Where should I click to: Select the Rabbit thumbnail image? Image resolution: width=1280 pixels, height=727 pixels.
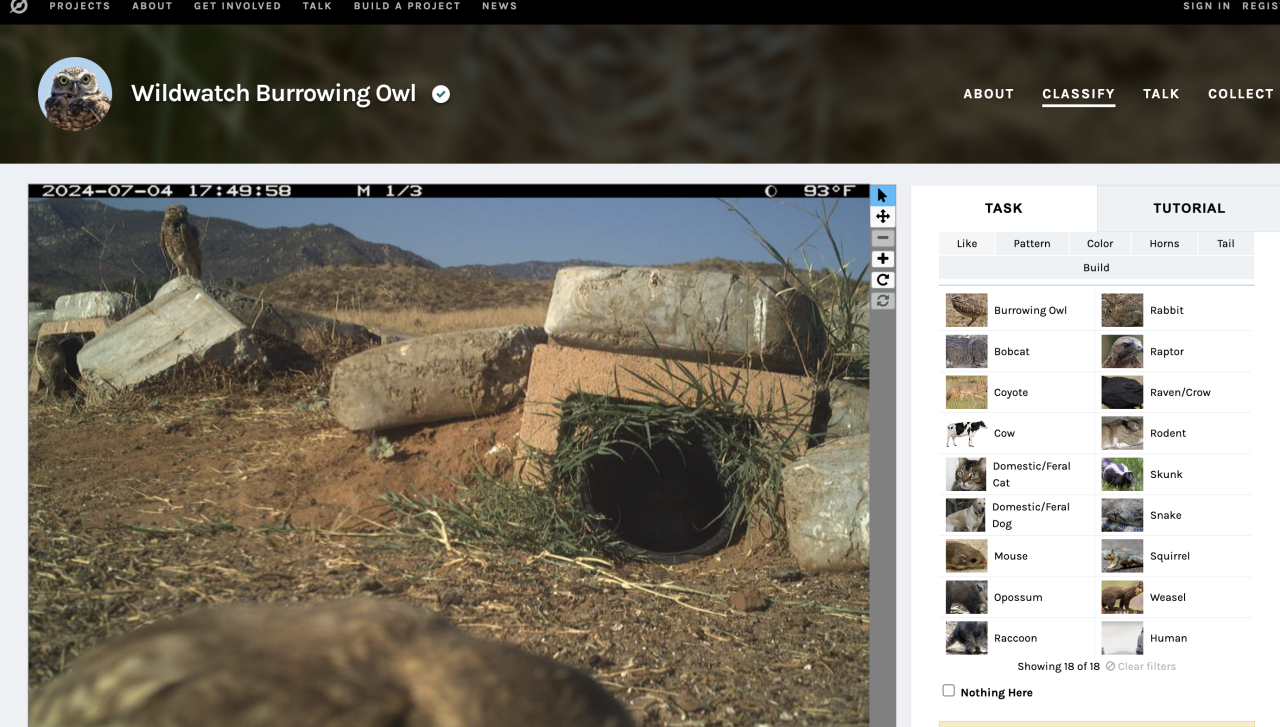click(1122, 310)
